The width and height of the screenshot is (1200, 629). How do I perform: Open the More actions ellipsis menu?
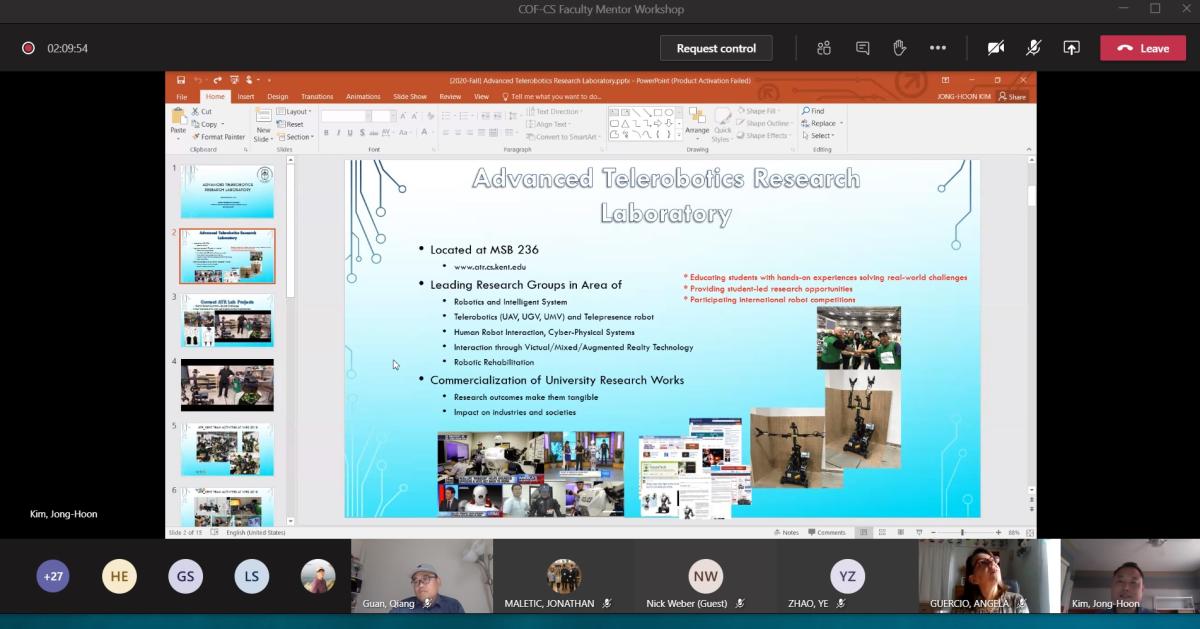[937, 48]
